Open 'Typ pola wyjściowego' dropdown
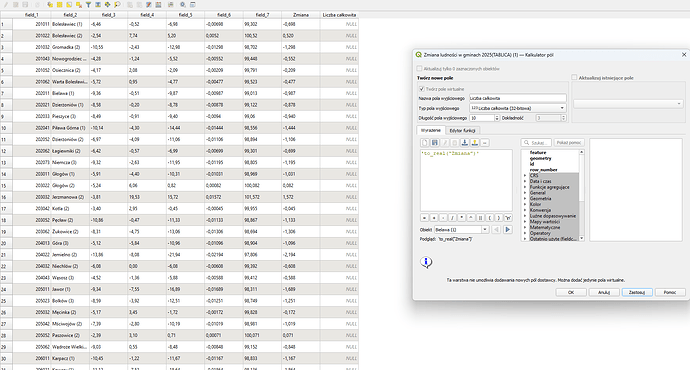690x370 pixels. tap(518, 108)
